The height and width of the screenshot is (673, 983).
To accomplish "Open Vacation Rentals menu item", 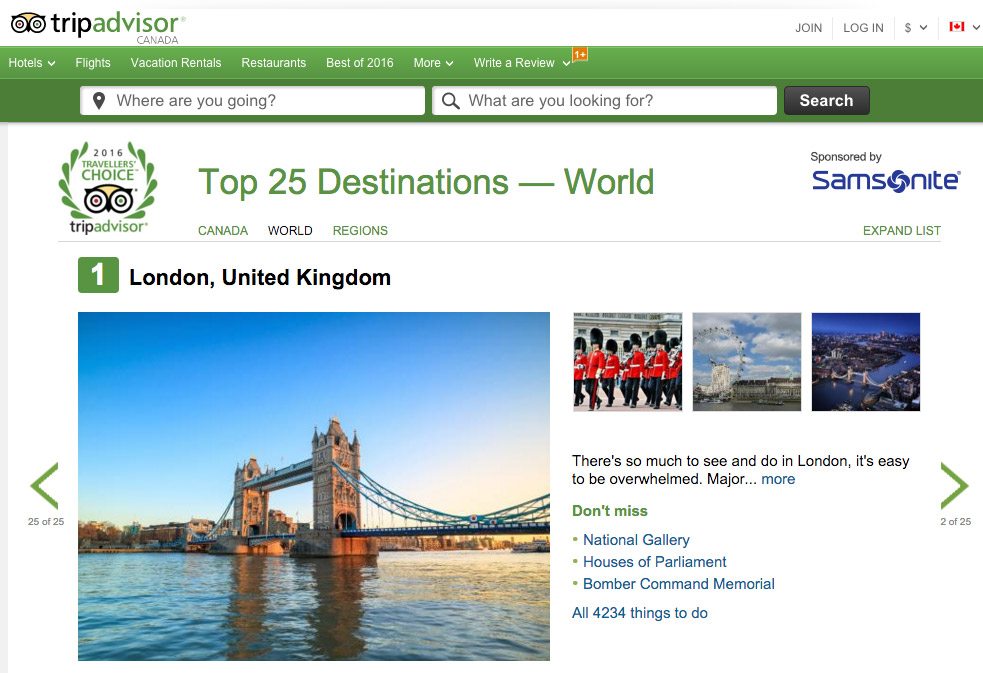I will tap(176, 63).
